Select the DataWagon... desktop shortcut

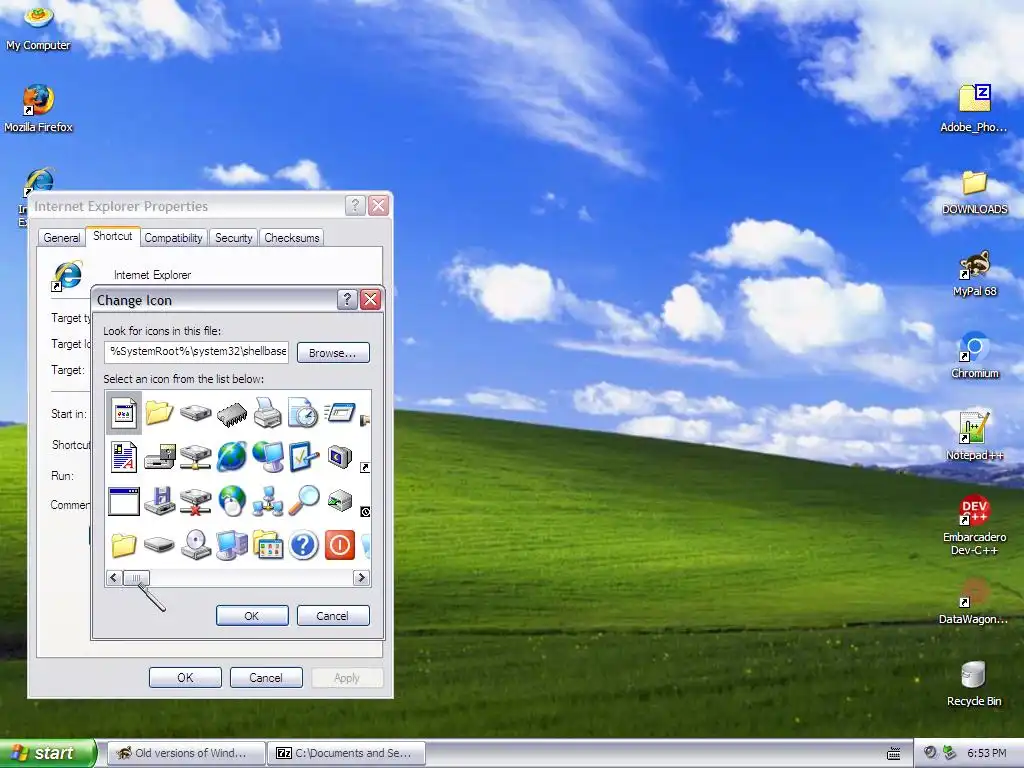pyautogui.click(x=973, y=602)
